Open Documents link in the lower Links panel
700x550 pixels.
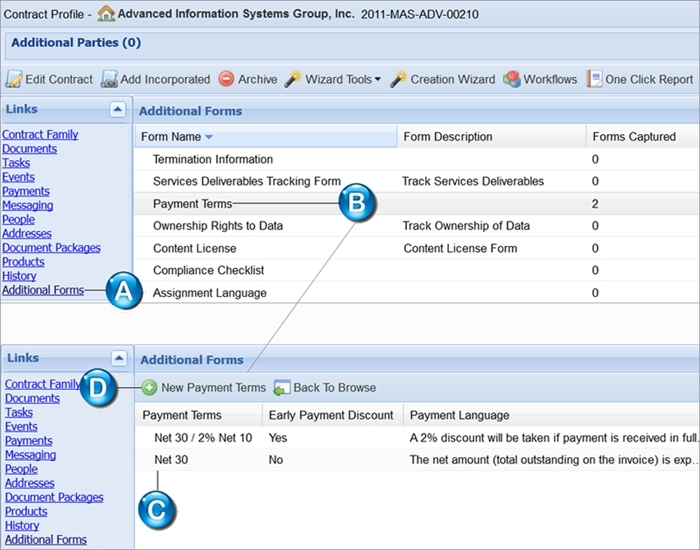point(32,398)
